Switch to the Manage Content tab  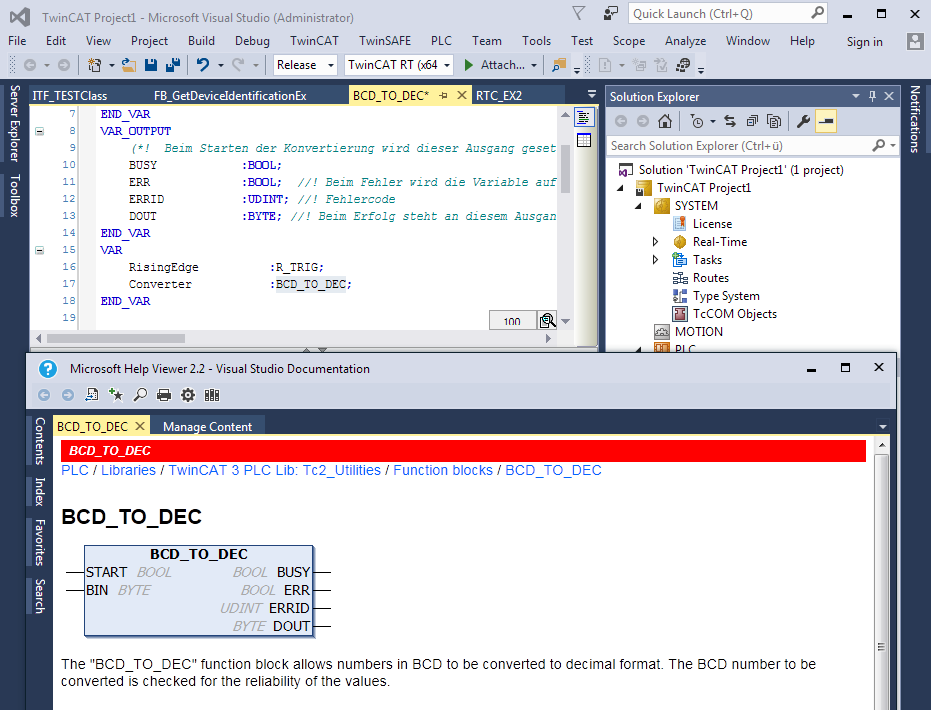click(207, 427)
